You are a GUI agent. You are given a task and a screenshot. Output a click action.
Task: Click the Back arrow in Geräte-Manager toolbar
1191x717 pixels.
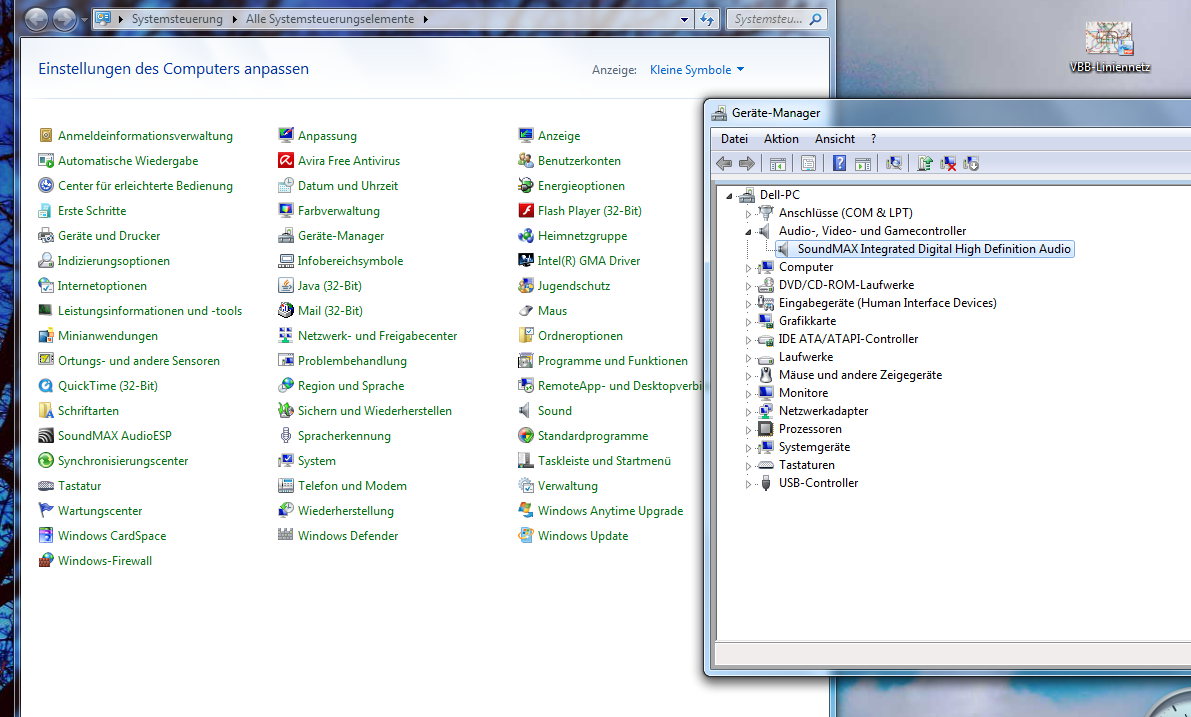click(x=724, y=163)
